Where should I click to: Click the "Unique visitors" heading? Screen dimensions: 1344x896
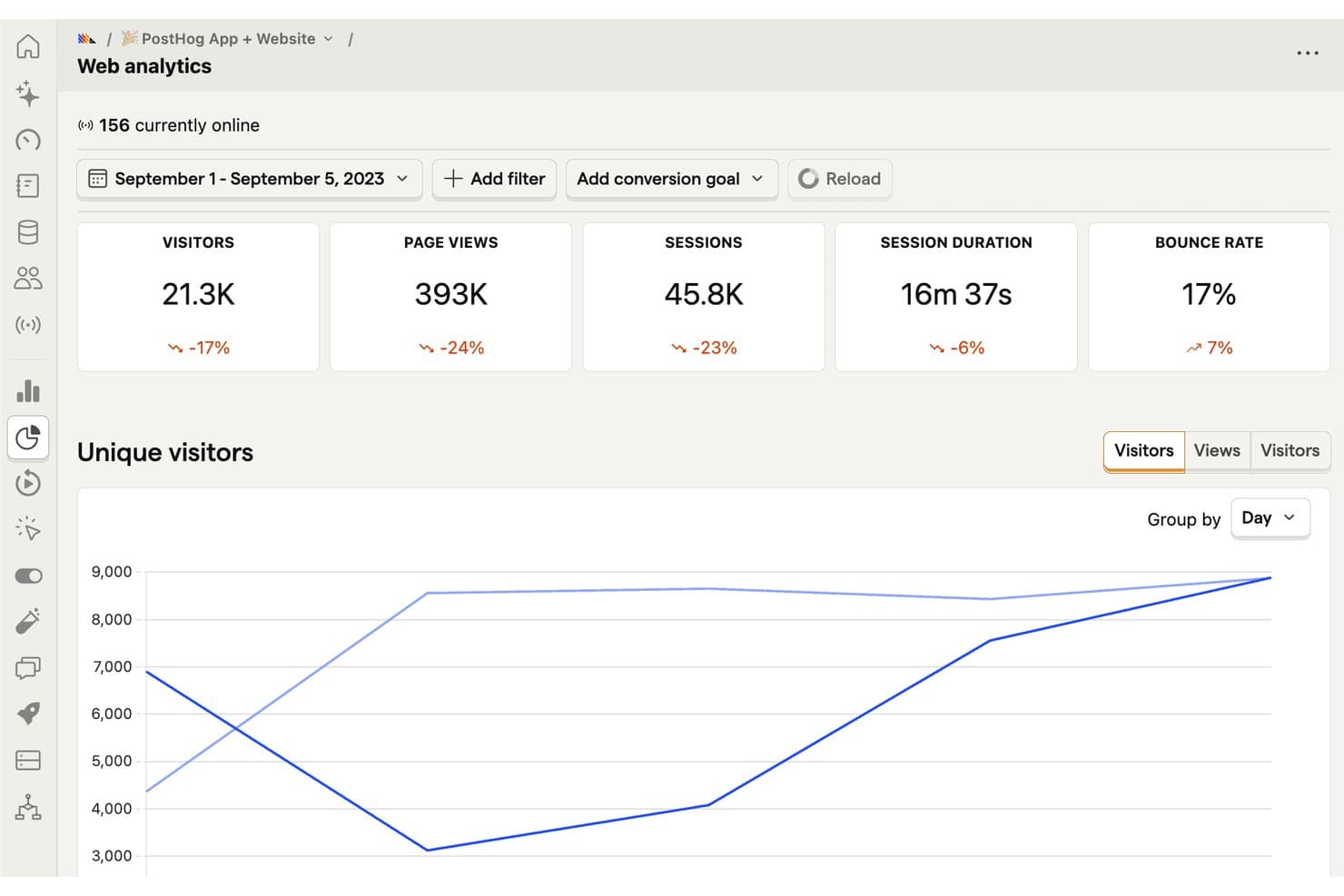click(x=165, y=452)
